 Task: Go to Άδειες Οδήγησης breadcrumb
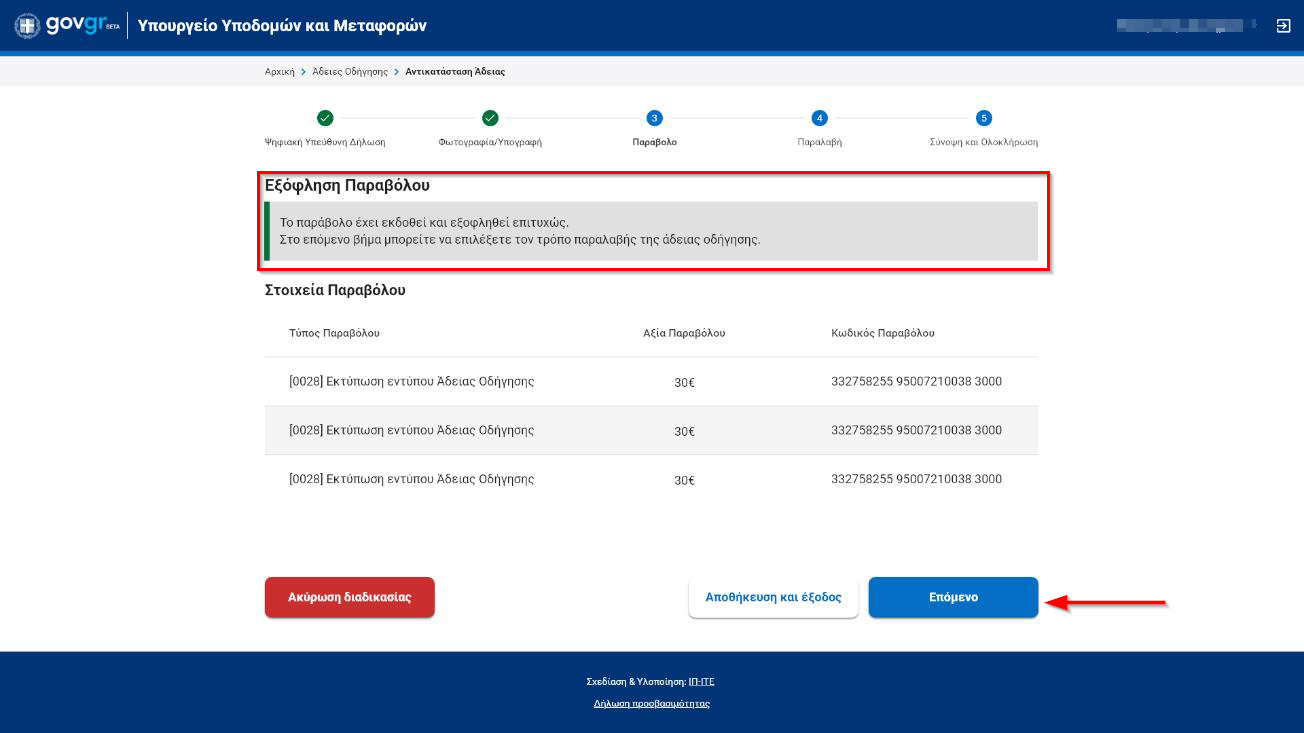click(350, 72)
